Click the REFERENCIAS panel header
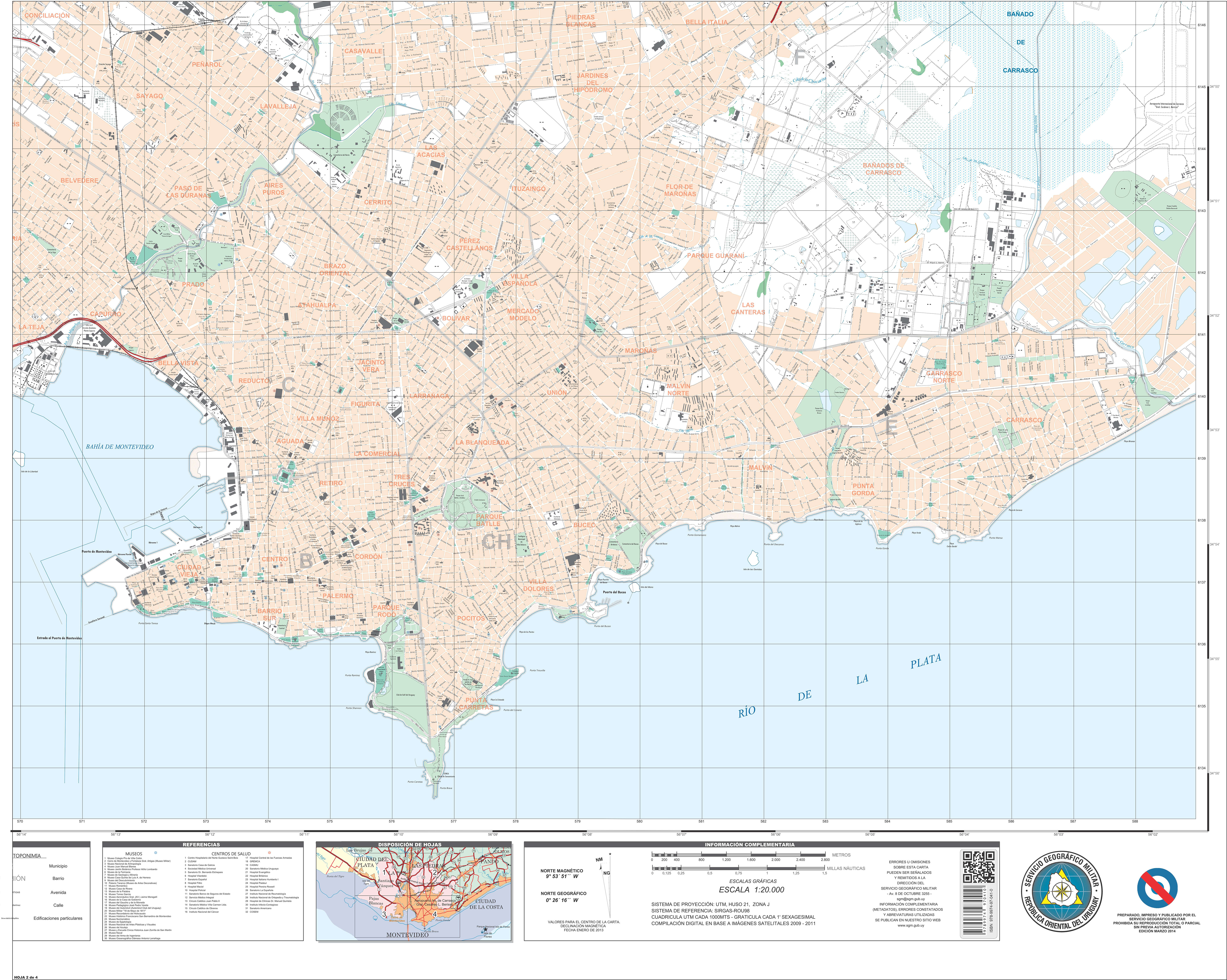The height and width of the screenshot is (980, 1227). tap(201, 844)
